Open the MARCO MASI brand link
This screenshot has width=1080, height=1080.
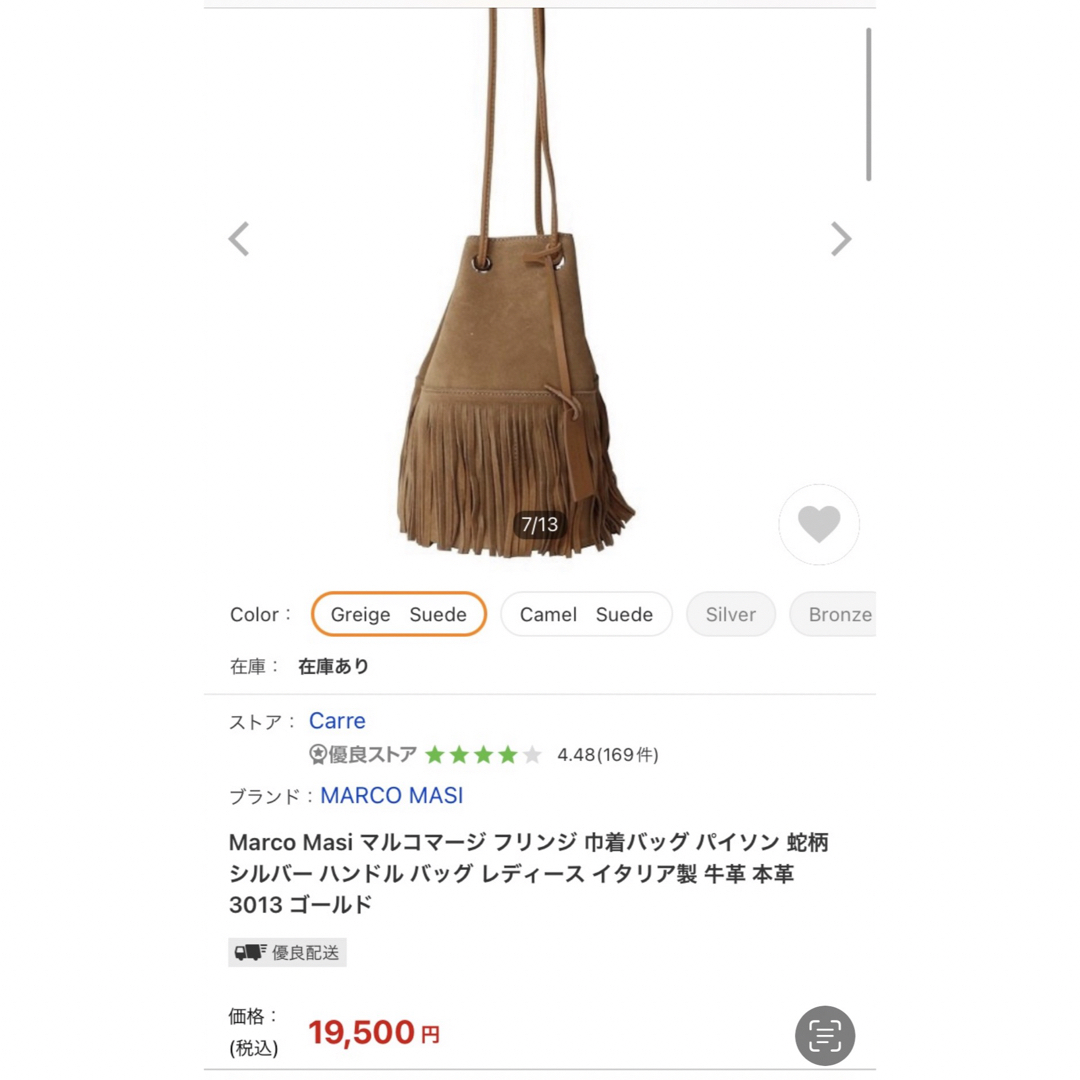[392, 796]
